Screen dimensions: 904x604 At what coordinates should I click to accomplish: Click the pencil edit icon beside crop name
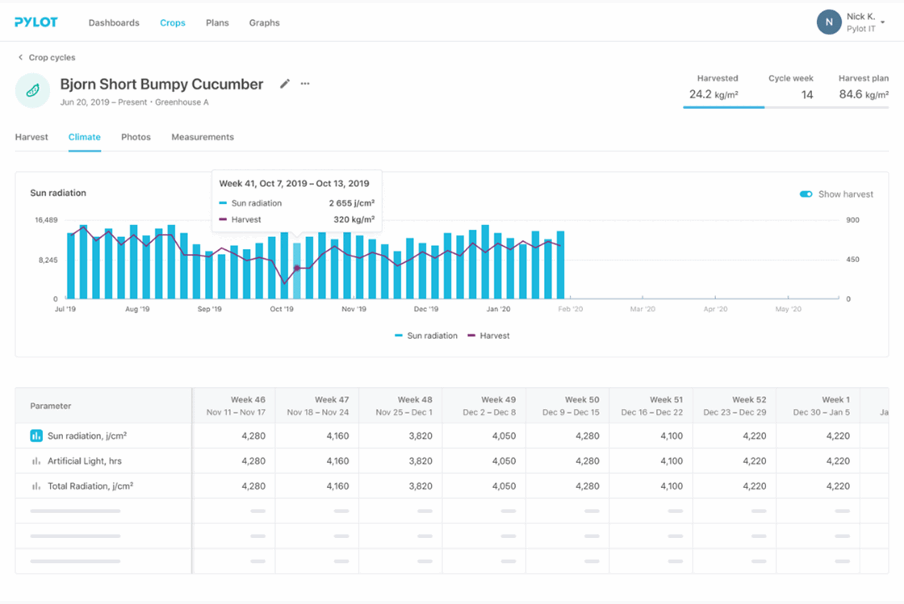point(285,84)
